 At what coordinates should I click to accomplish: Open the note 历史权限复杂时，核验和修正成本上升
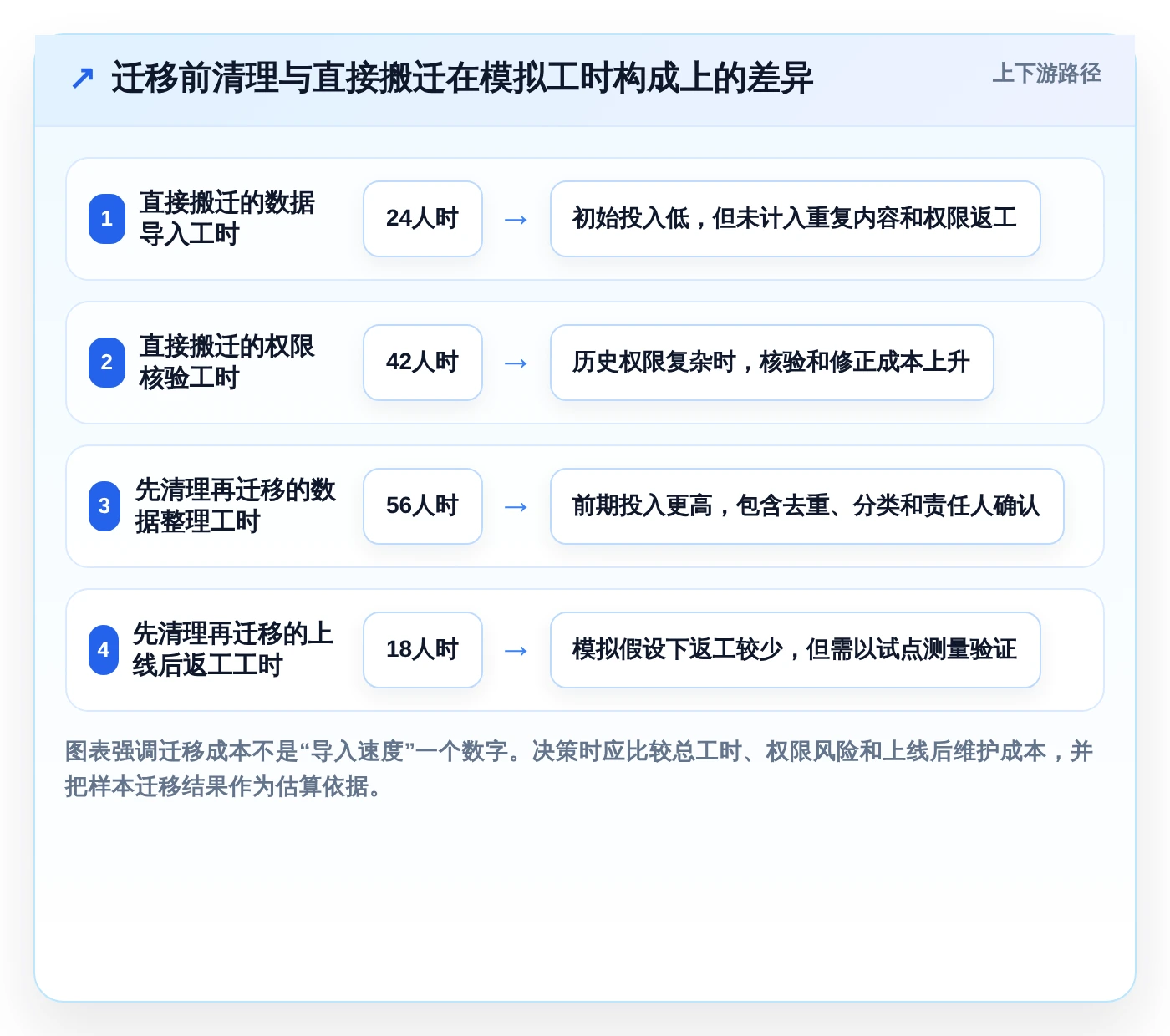pyautogui.click(x=772, y=363)
